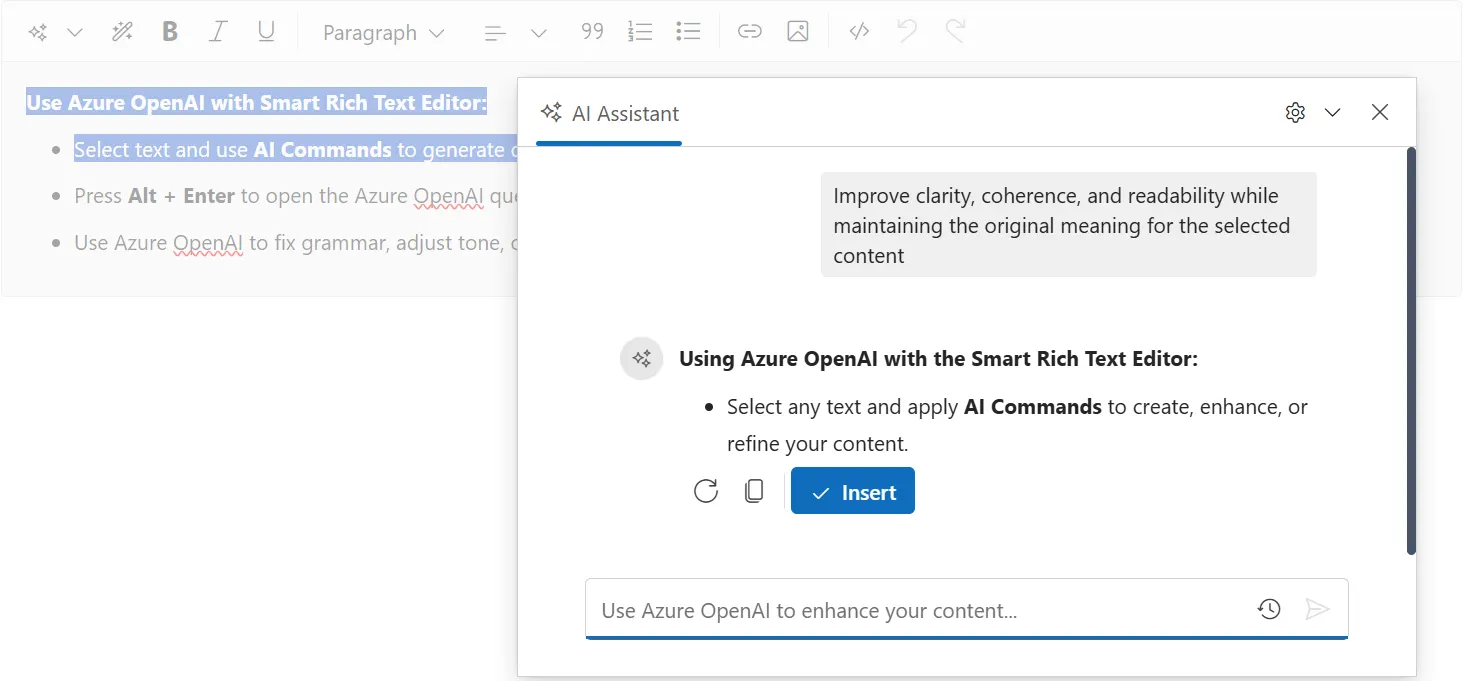
Task: Click the 'Improve clarity, coherence' prompt bubble
Action: click(1068, 225)
